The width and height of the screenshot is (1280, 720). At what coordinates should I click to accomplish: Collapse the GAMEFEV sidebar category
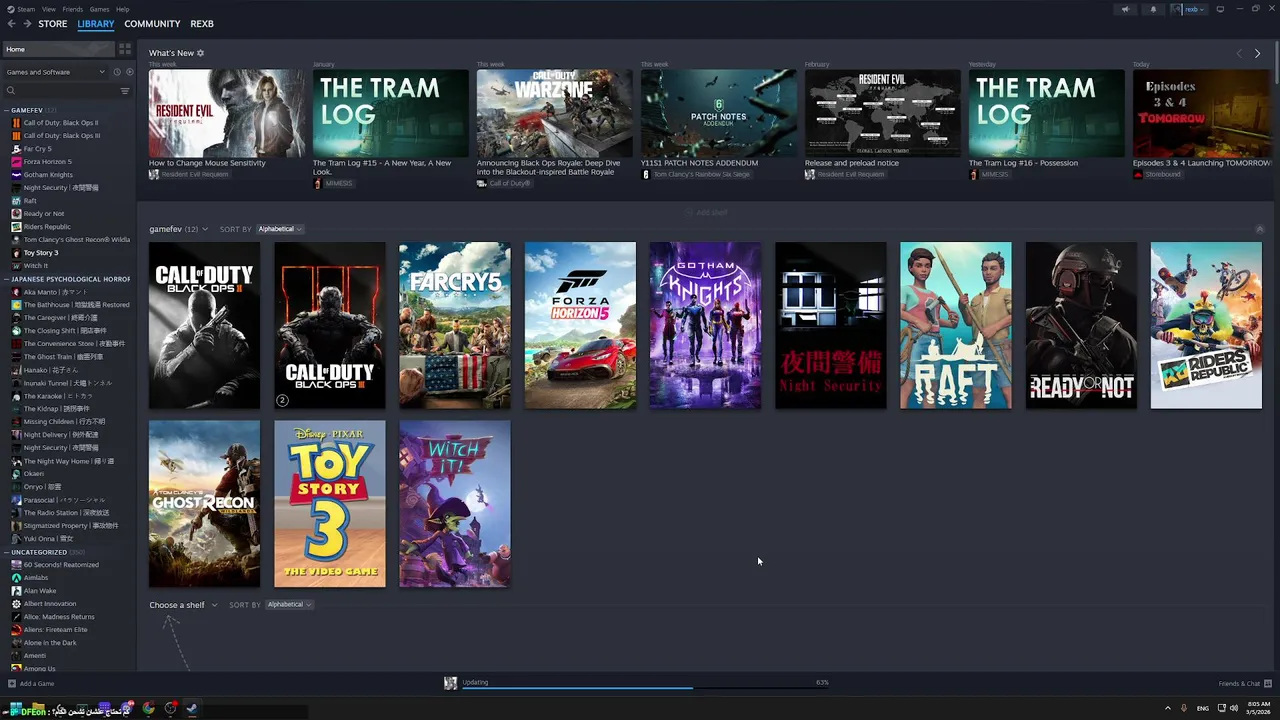point(7,110)
